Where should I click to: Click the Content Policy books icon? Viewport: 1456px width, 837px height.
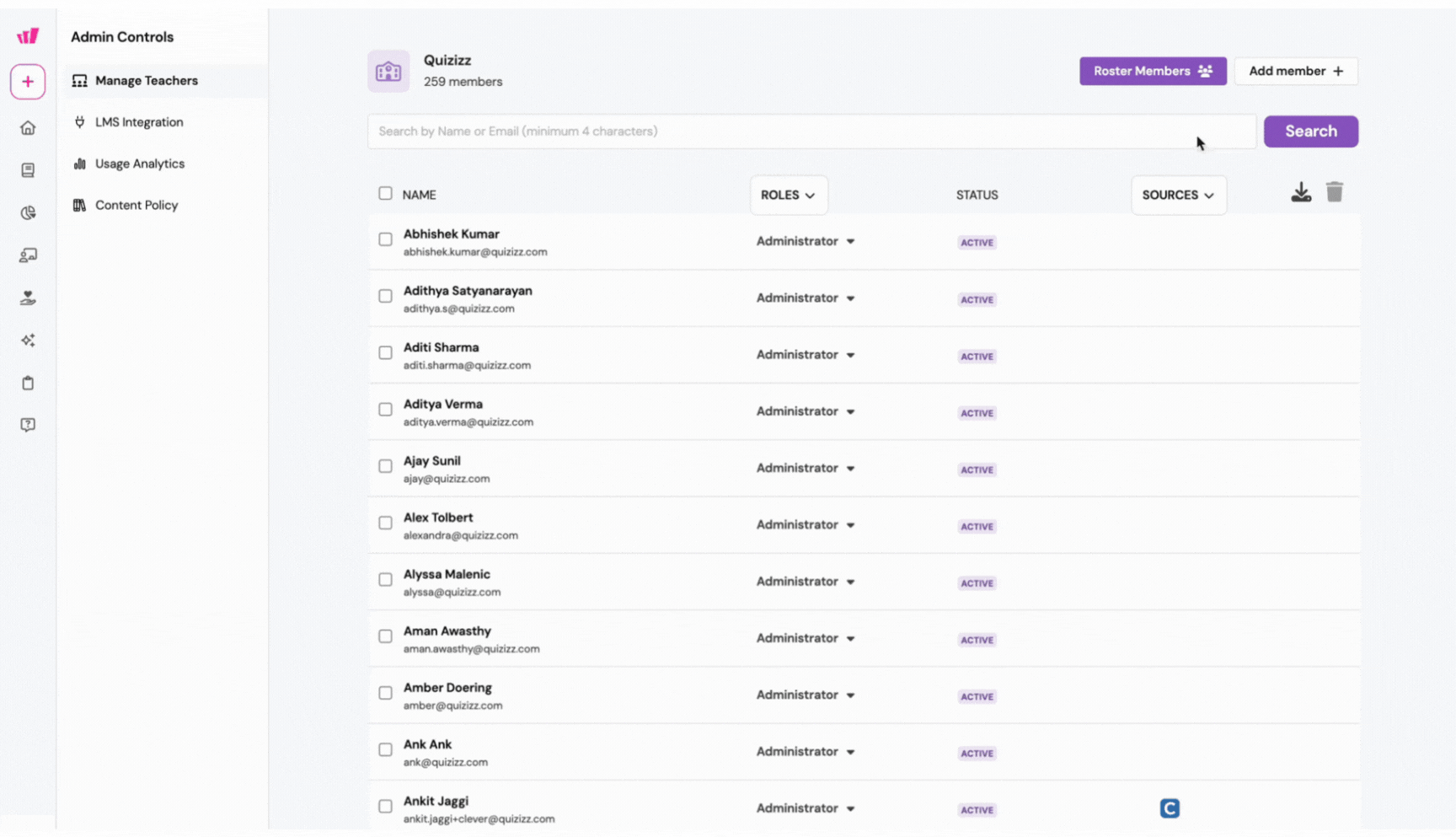80,205
